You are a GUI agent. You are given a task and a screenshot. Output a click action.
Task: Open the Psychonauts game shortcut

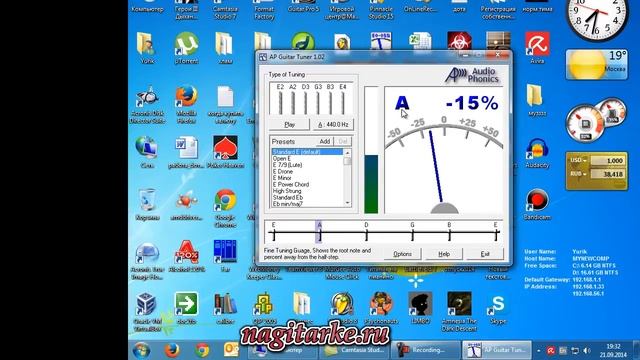pyautogui.click(x=381, y=304)
